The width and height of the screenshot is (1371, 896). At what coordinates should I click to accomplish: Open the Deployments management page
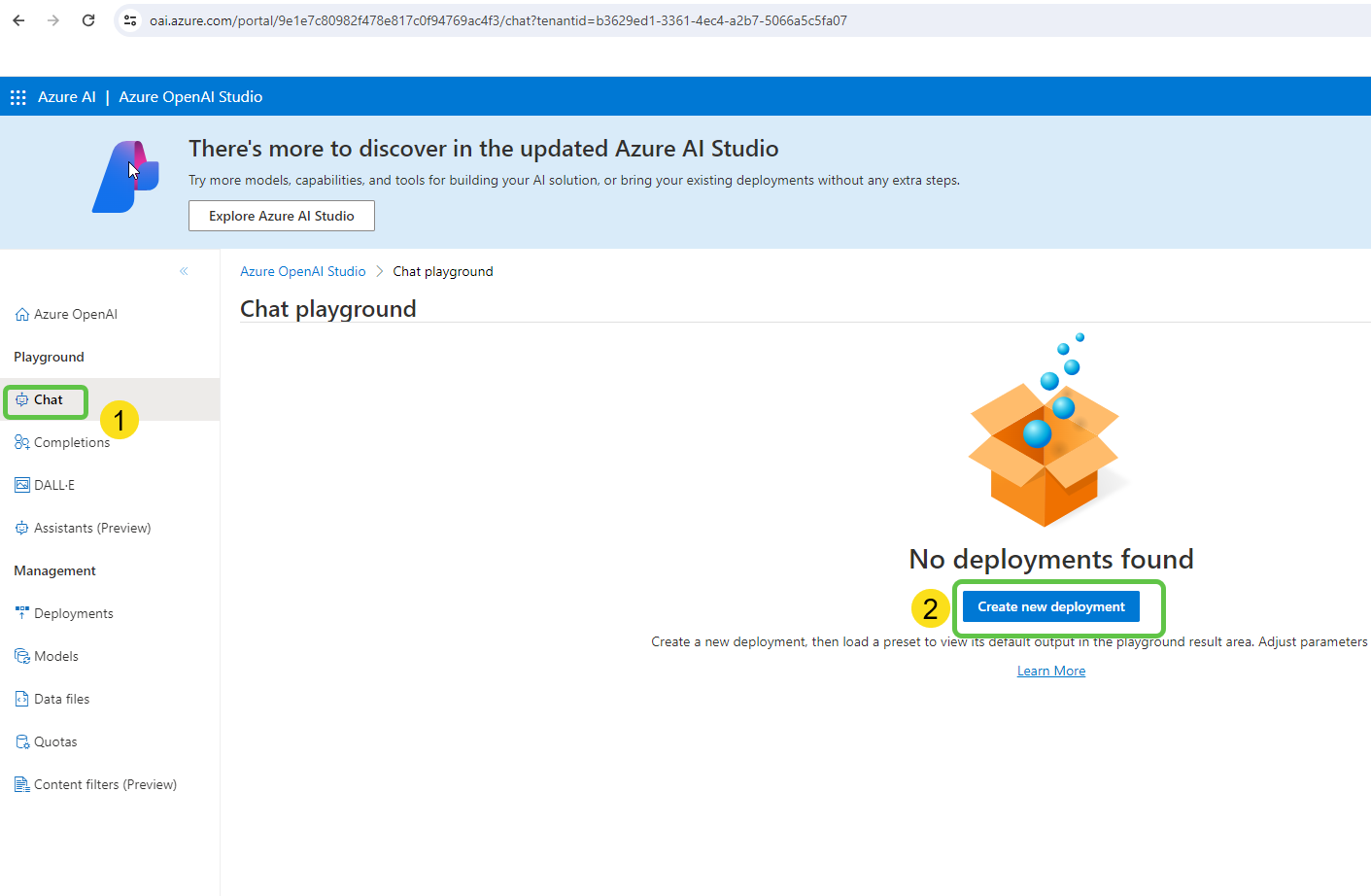(75, 613)
